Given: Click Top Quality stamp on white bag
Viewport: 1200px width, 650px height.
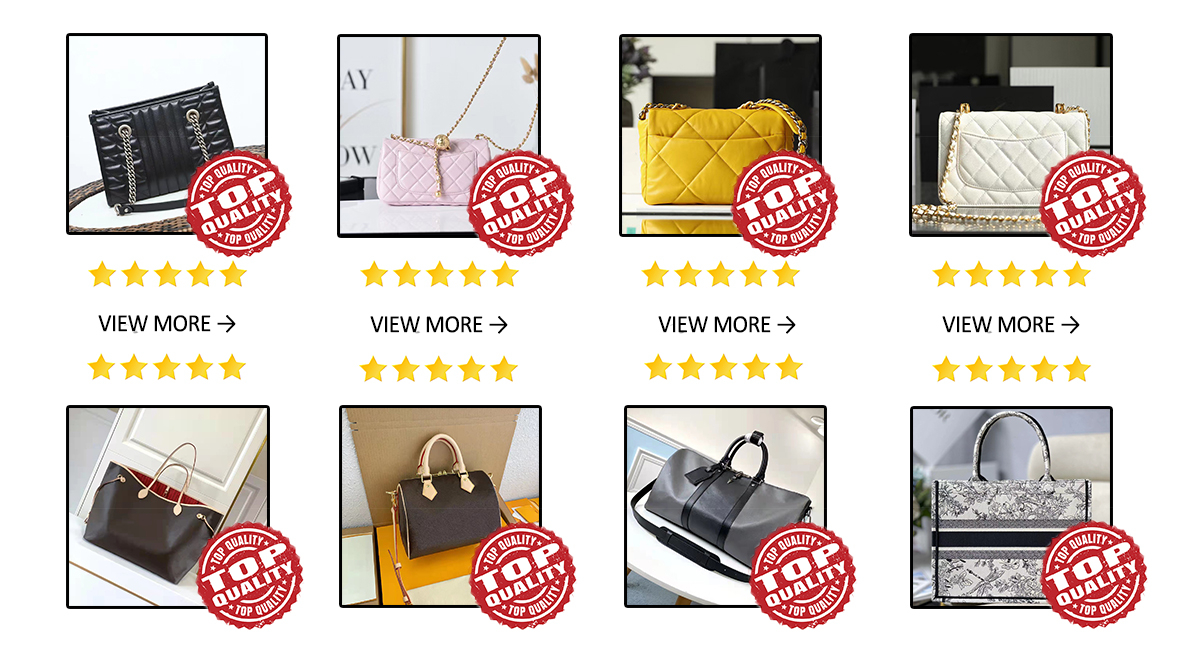Looking at the screenshot, I should pyautogui.click(x=1093, y=203).
